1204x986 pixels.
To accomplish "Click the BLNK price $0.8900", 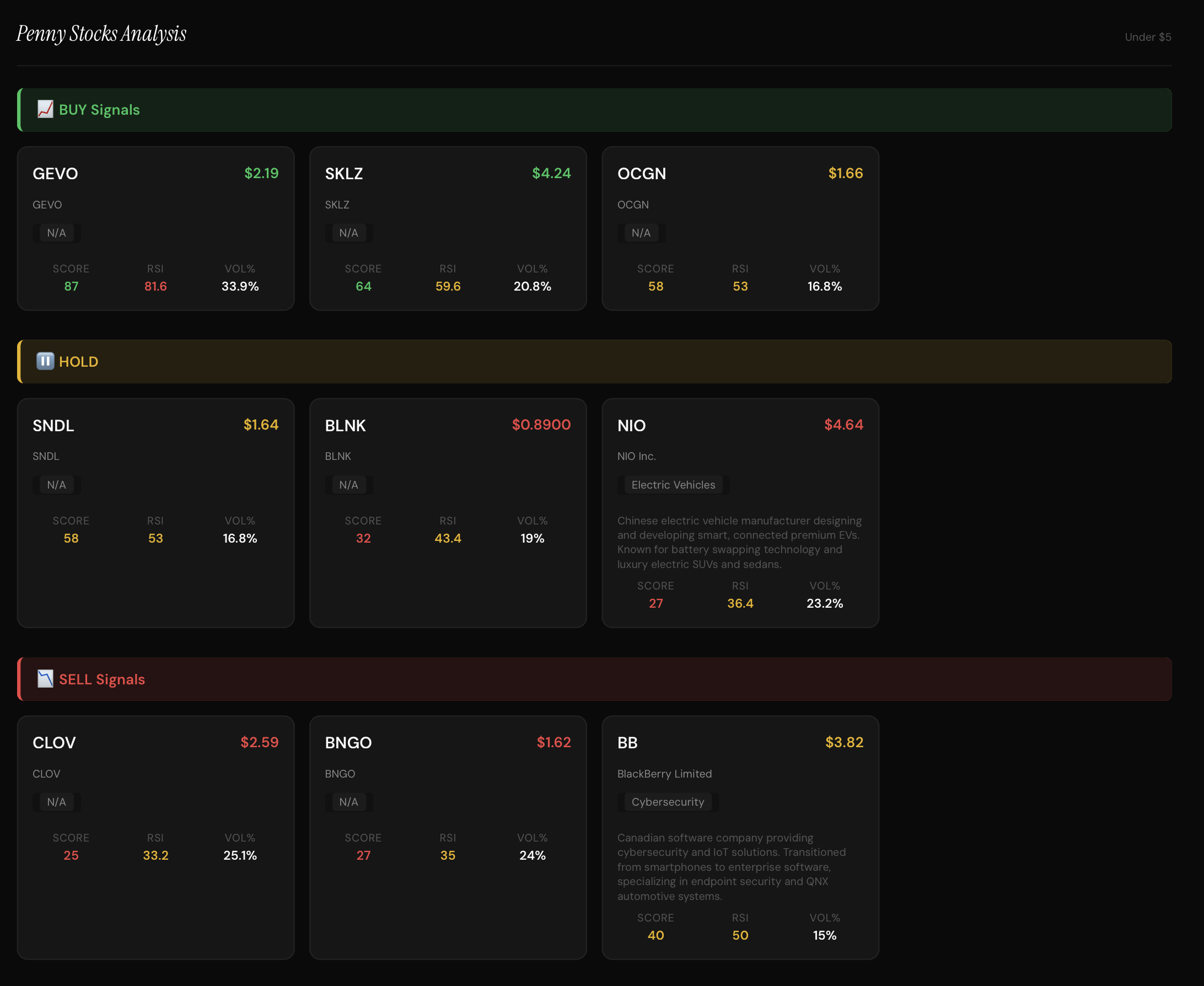I will pos(540,425).
